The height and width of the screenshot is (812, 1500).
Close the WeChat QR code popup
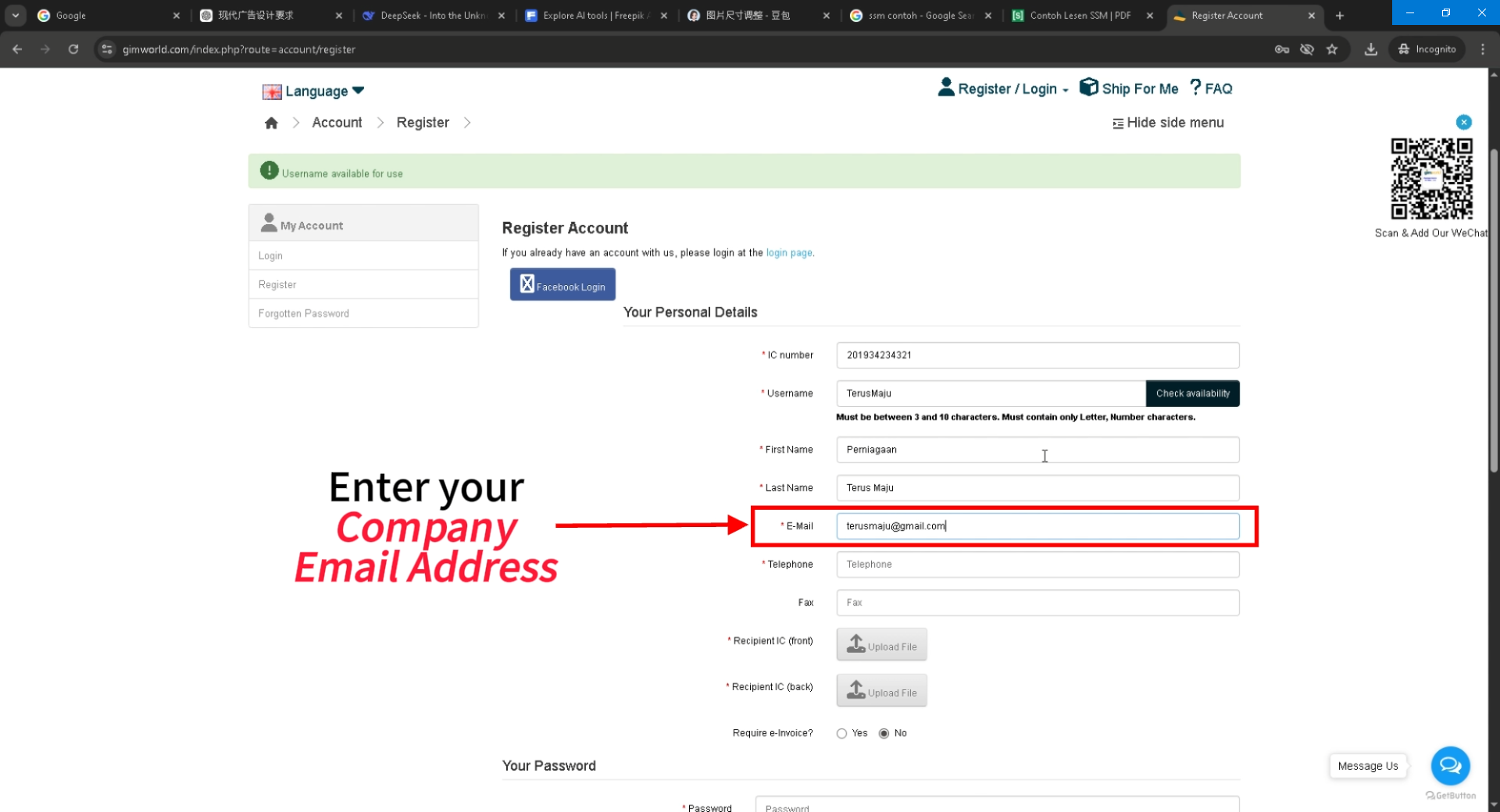pos(1463,123)
